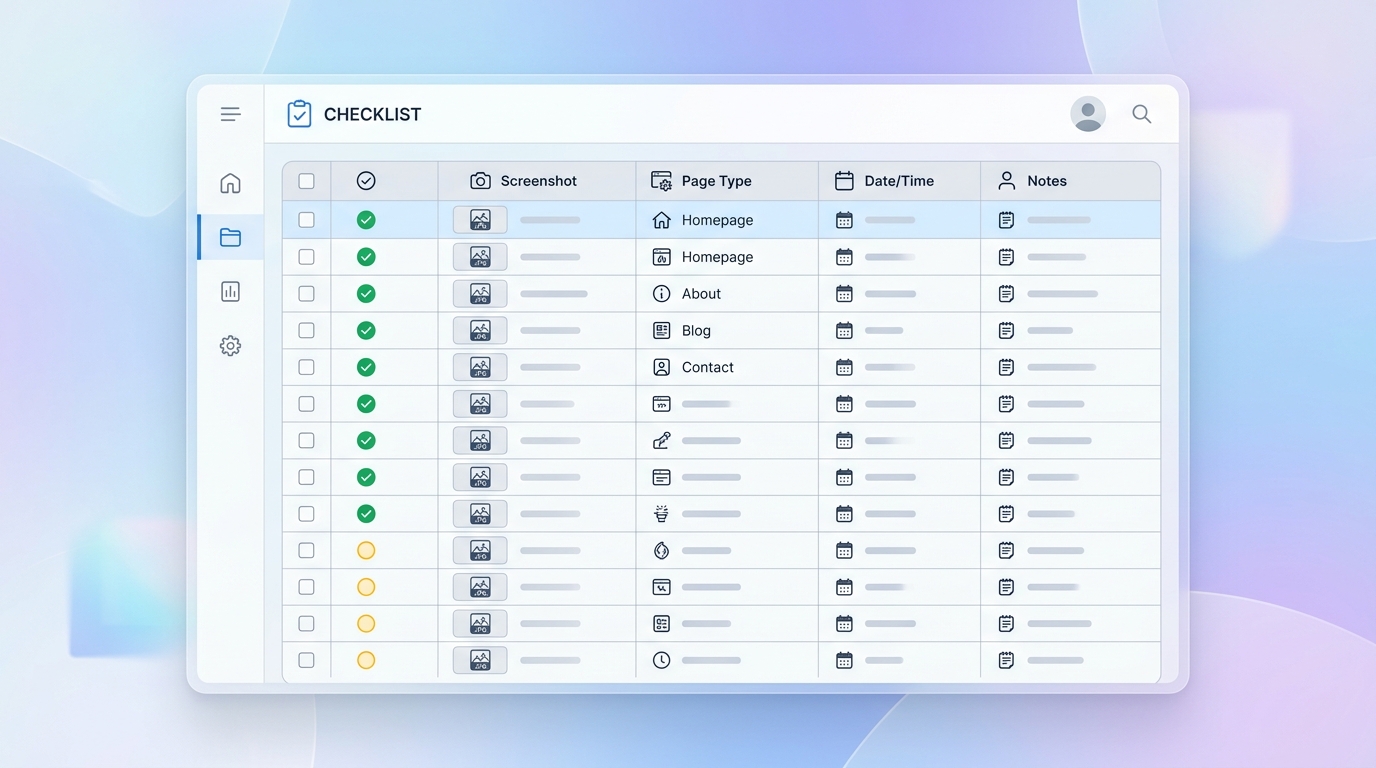Viewport: 1376px width, 768px height.
Task: Check the house-icon Homepage row checkbox
Action: (x=306, y=220)
